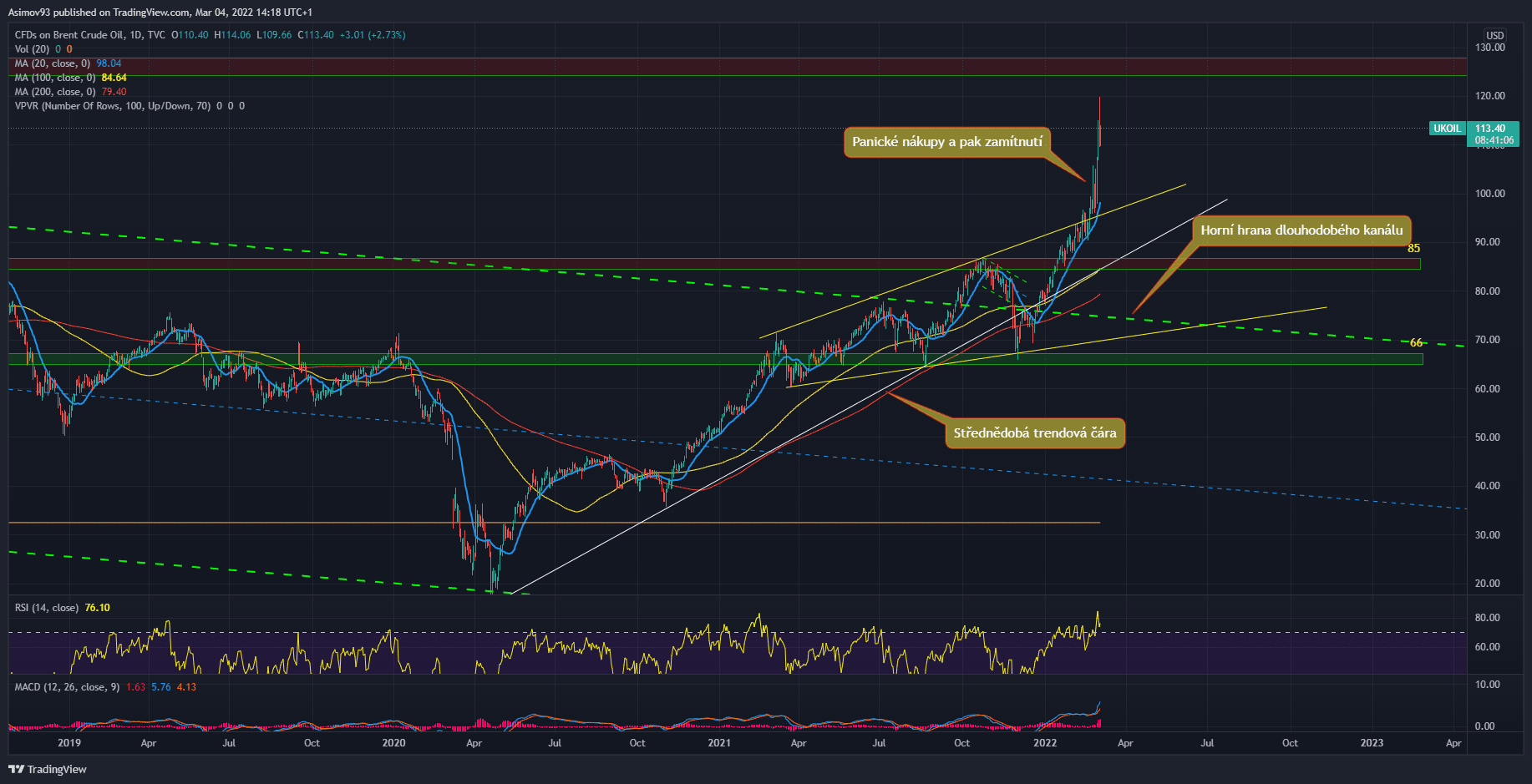Click the 'Střednědobá trendová čára' callout
The height and width of the screenshot is (784, 1532).
[x=1034, y=433]
